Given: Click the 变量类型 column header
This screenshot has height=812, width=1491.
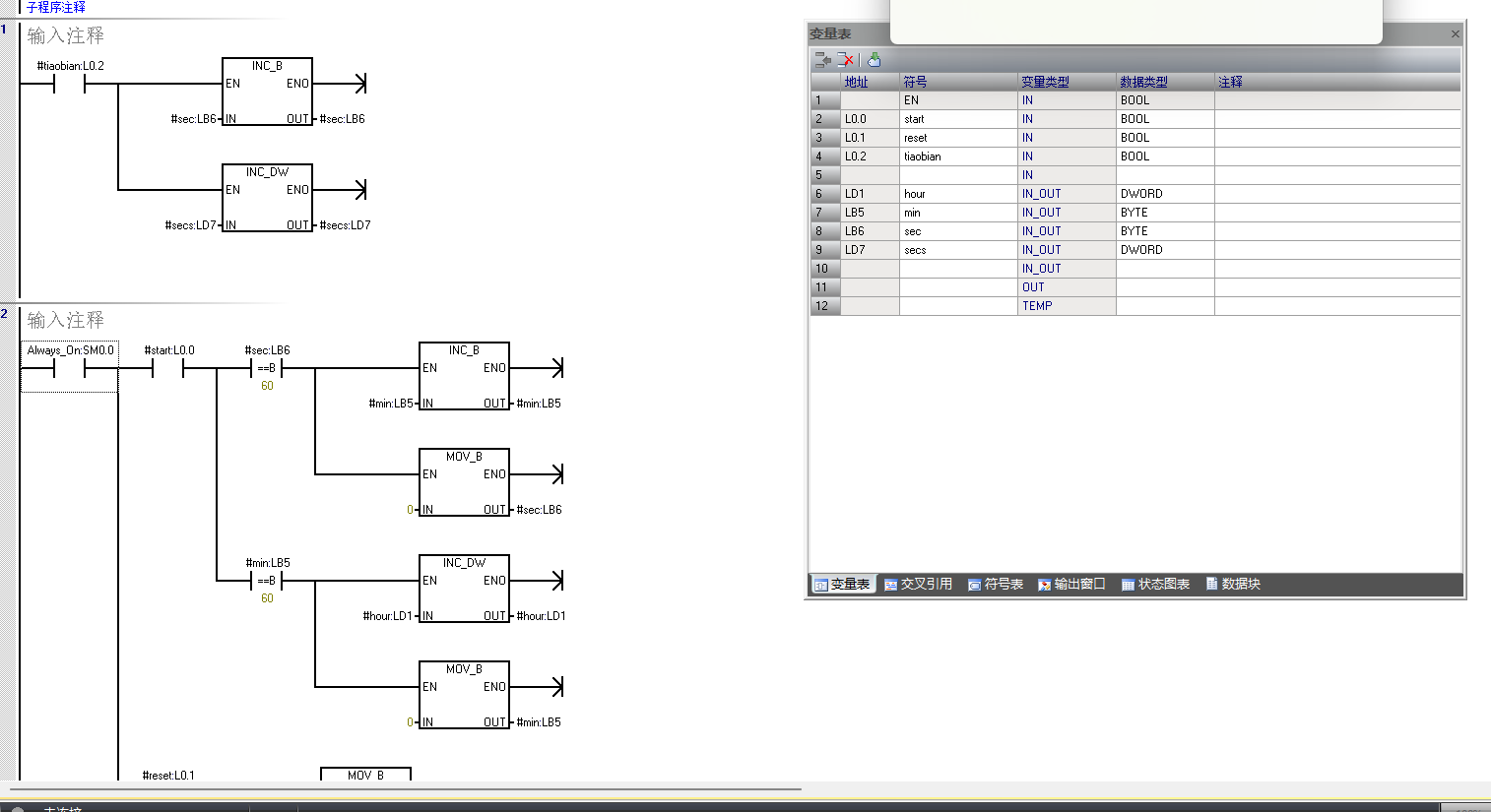Looking at the screenshot, I should 1045,82.
